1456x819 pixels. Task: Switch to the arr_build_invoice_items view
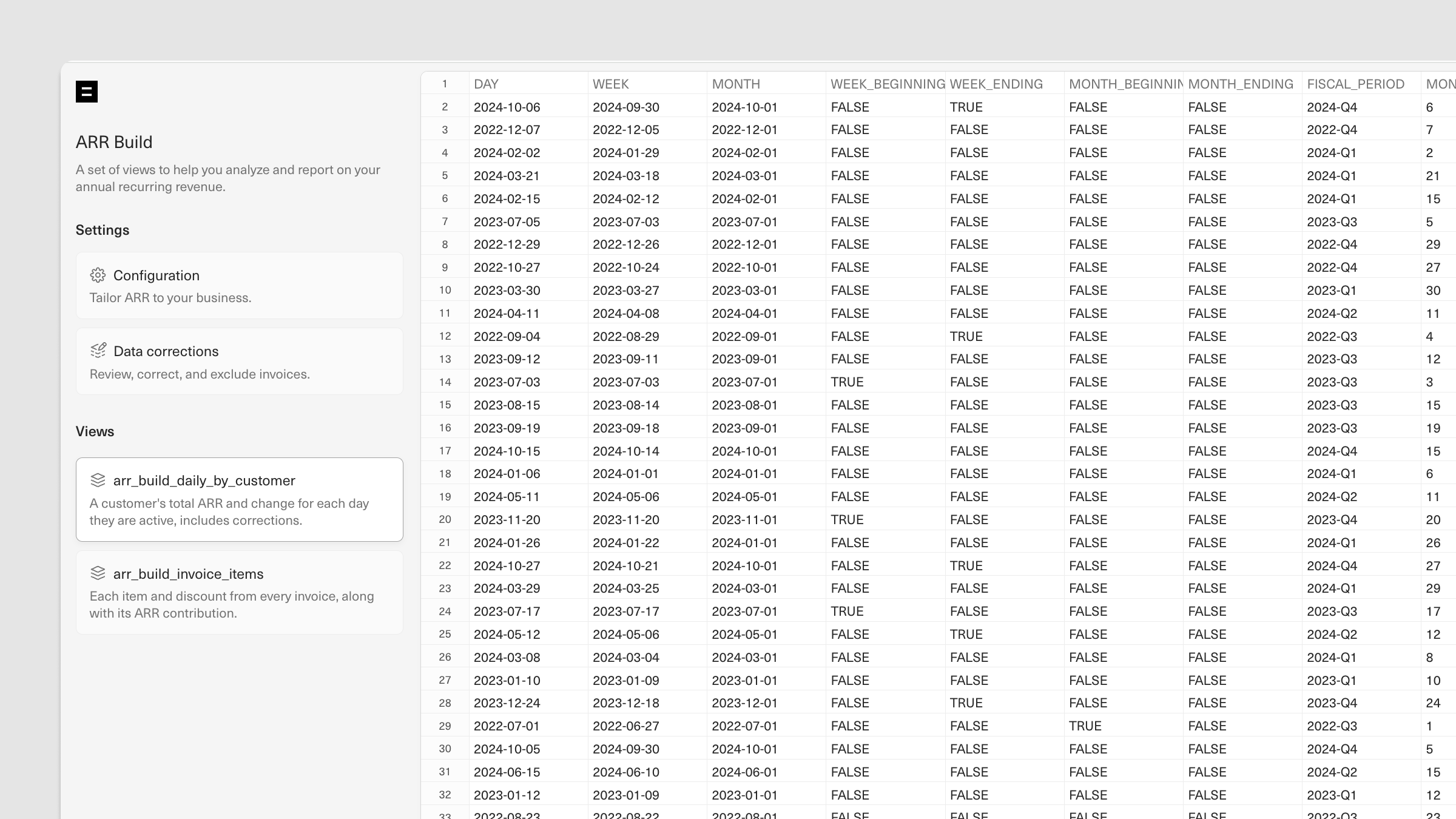coord(239,592)
